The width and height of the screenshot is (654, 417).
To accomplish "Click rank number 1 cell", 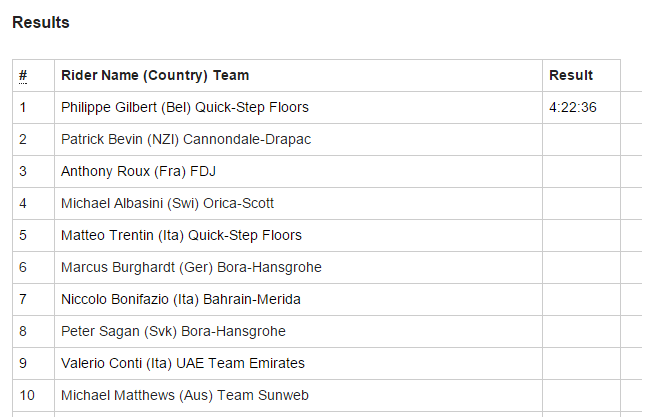I will click(23, 107).
